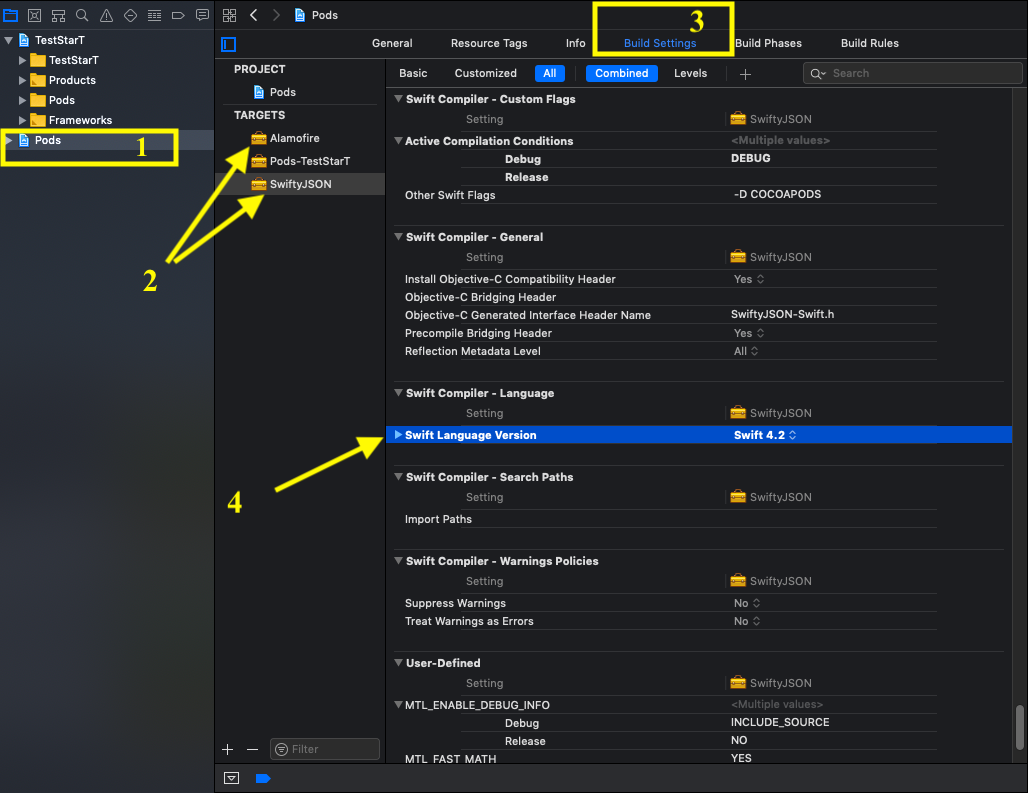
Task: Open the Debug navigator icon
Action: [154, 15]
